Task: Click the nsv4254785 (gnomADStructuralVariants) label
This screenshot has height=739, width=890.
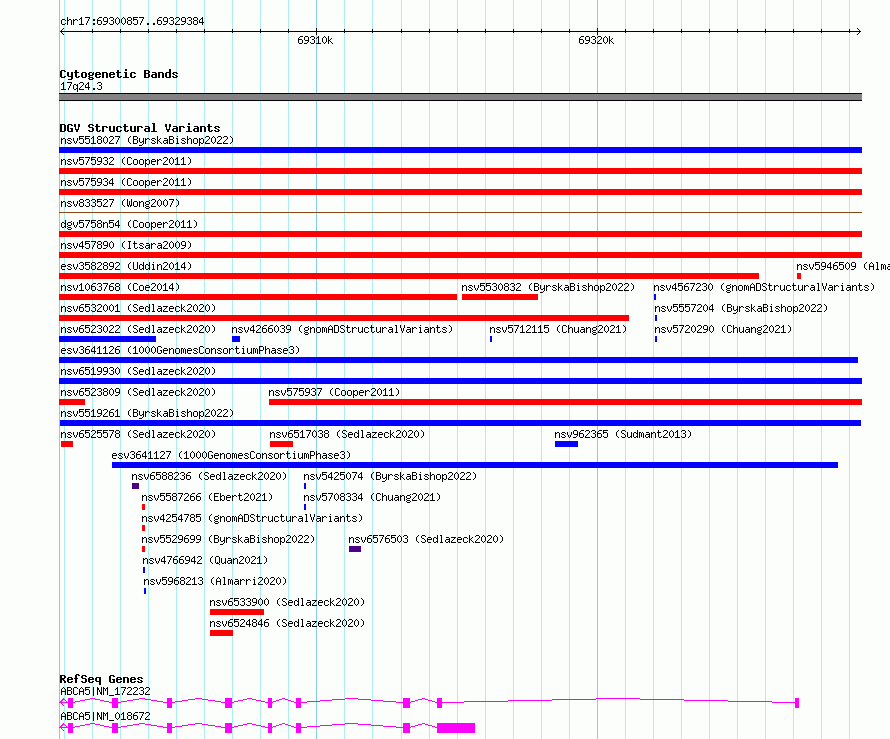Action: pyautogui.click(x=252, y=518)
